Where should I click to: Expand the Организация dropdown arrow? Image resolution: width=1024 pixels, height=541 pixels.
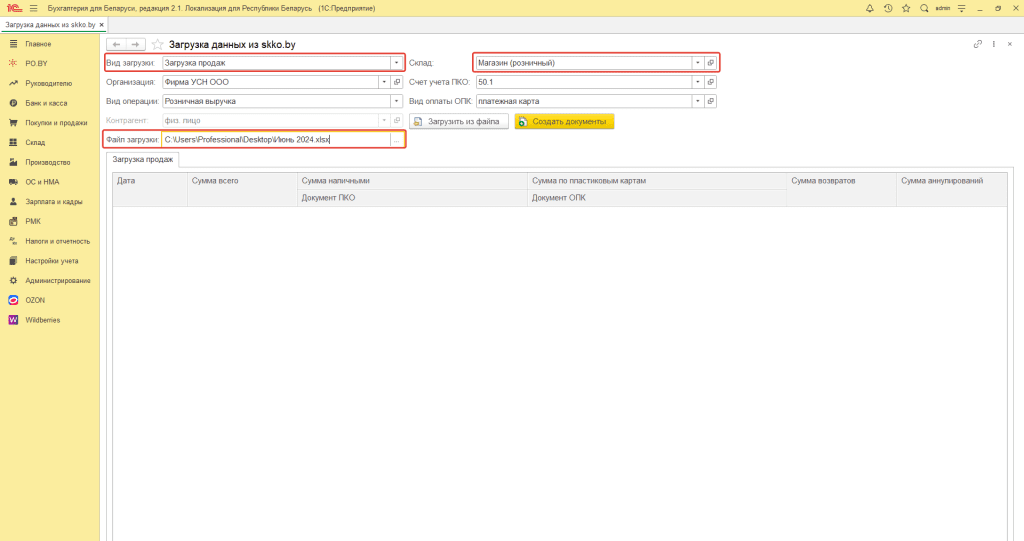tap(383, 82)
